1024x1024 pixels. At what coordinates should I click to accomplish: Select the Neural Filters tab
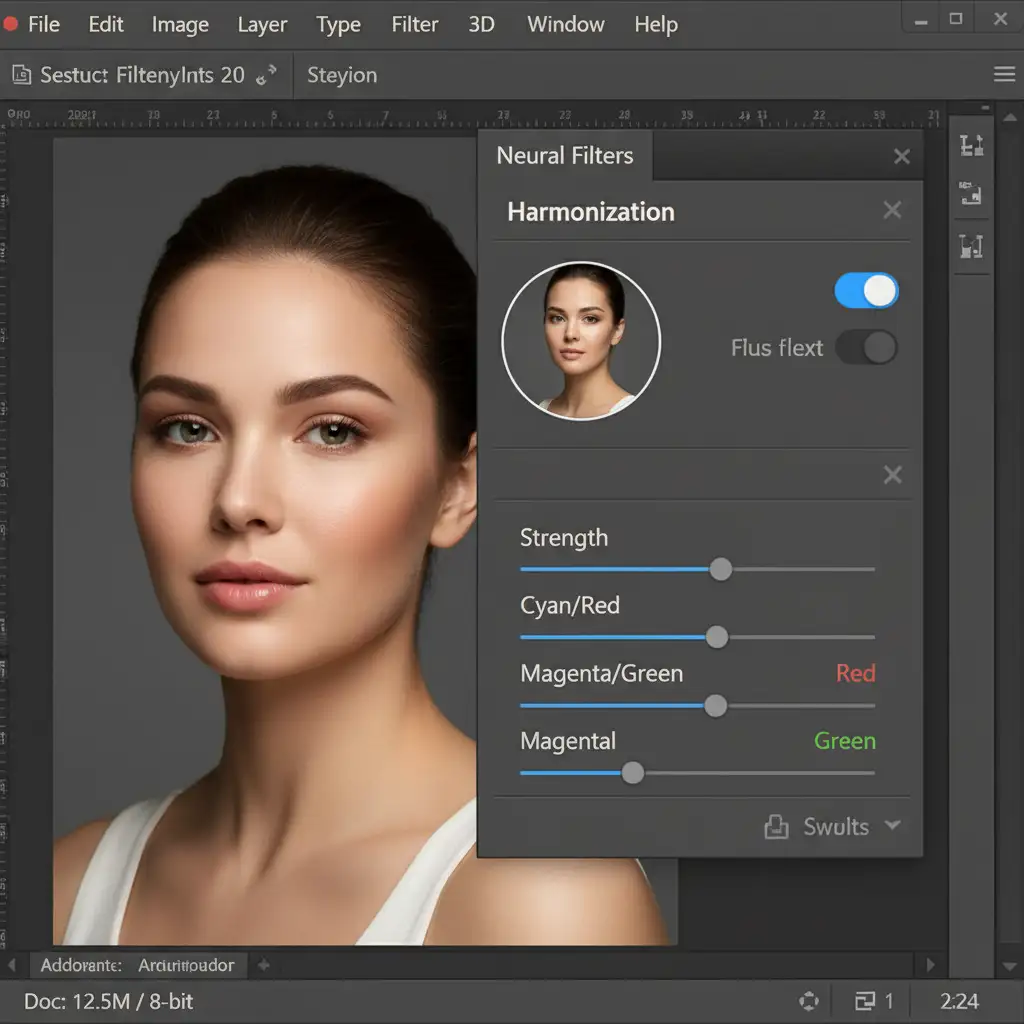565,156
